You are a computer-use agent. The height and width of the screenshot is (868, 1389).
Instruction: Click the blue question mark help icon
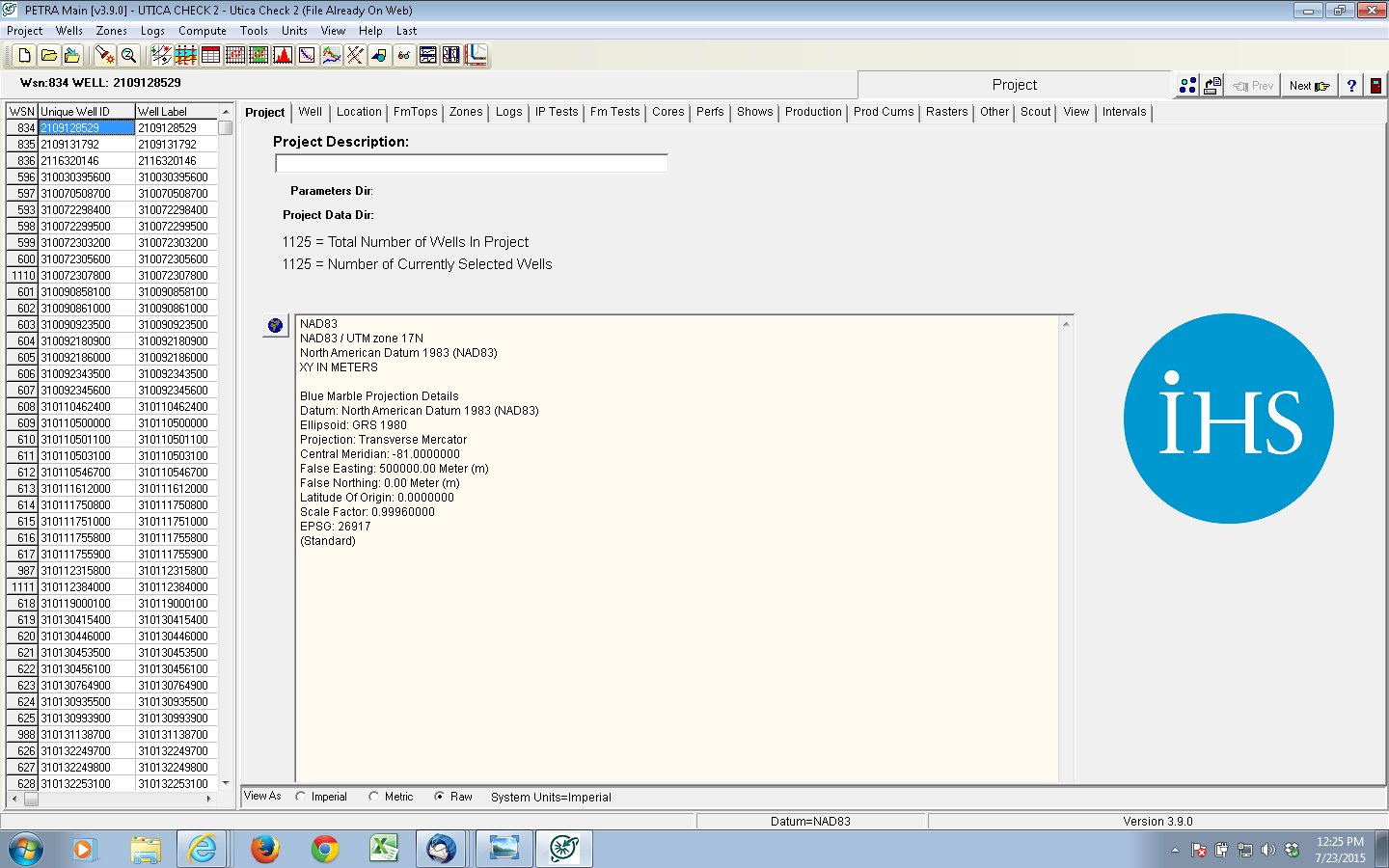click(x=1351, y=86)
